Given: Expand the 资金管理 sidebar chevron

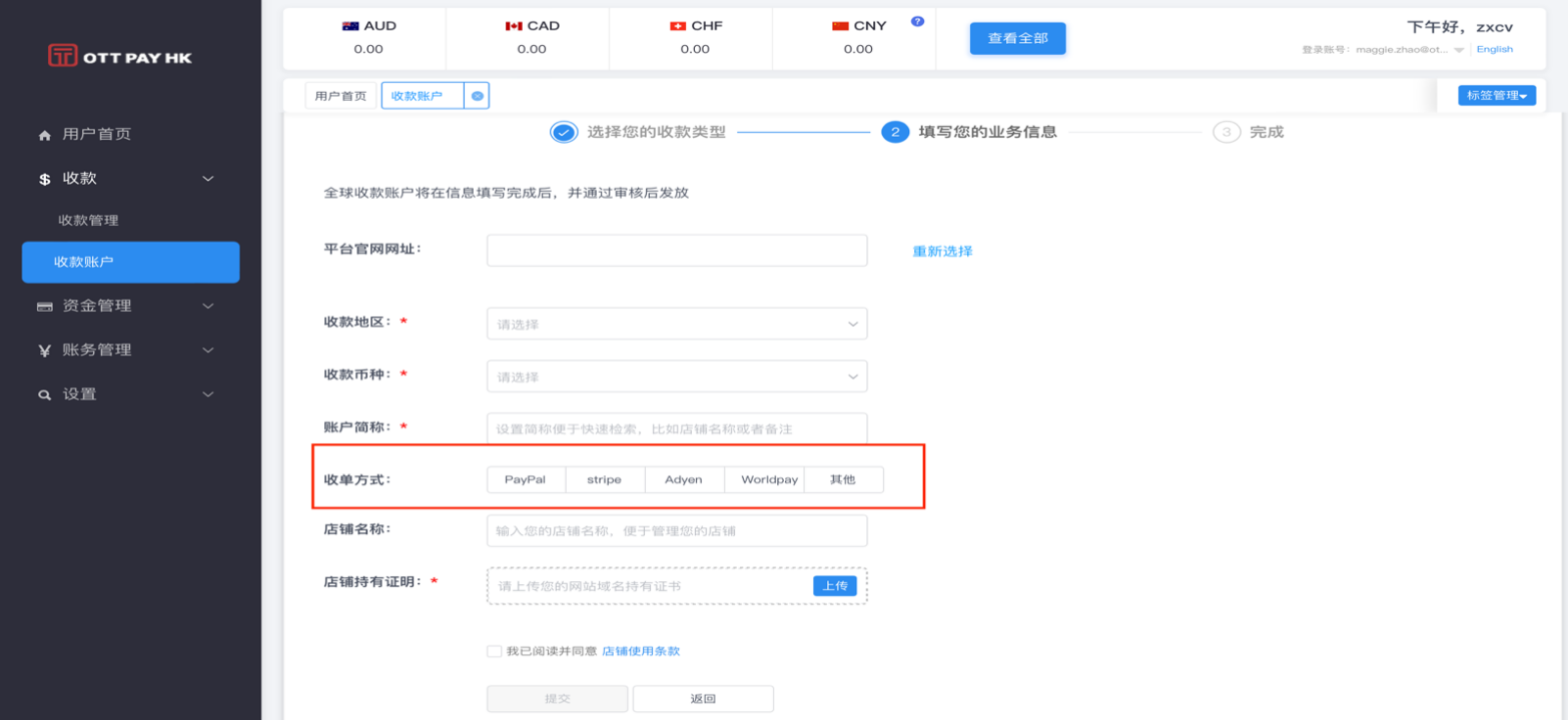Looking at the screenshot, I should pos(208,306).
